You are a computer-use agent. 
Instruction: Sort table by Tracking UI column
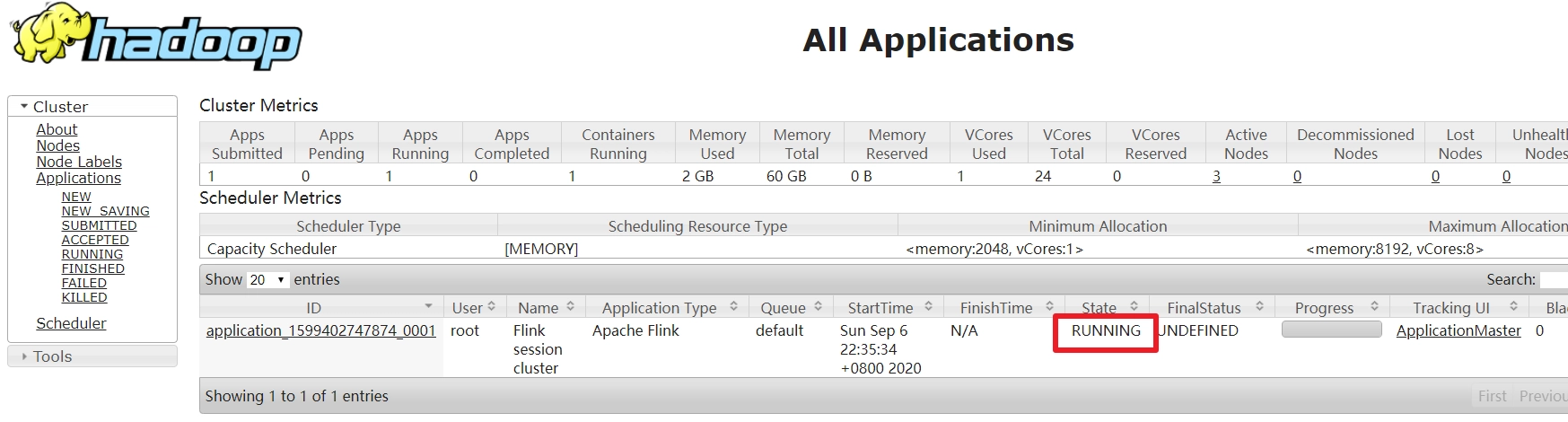click(1459, 307)
